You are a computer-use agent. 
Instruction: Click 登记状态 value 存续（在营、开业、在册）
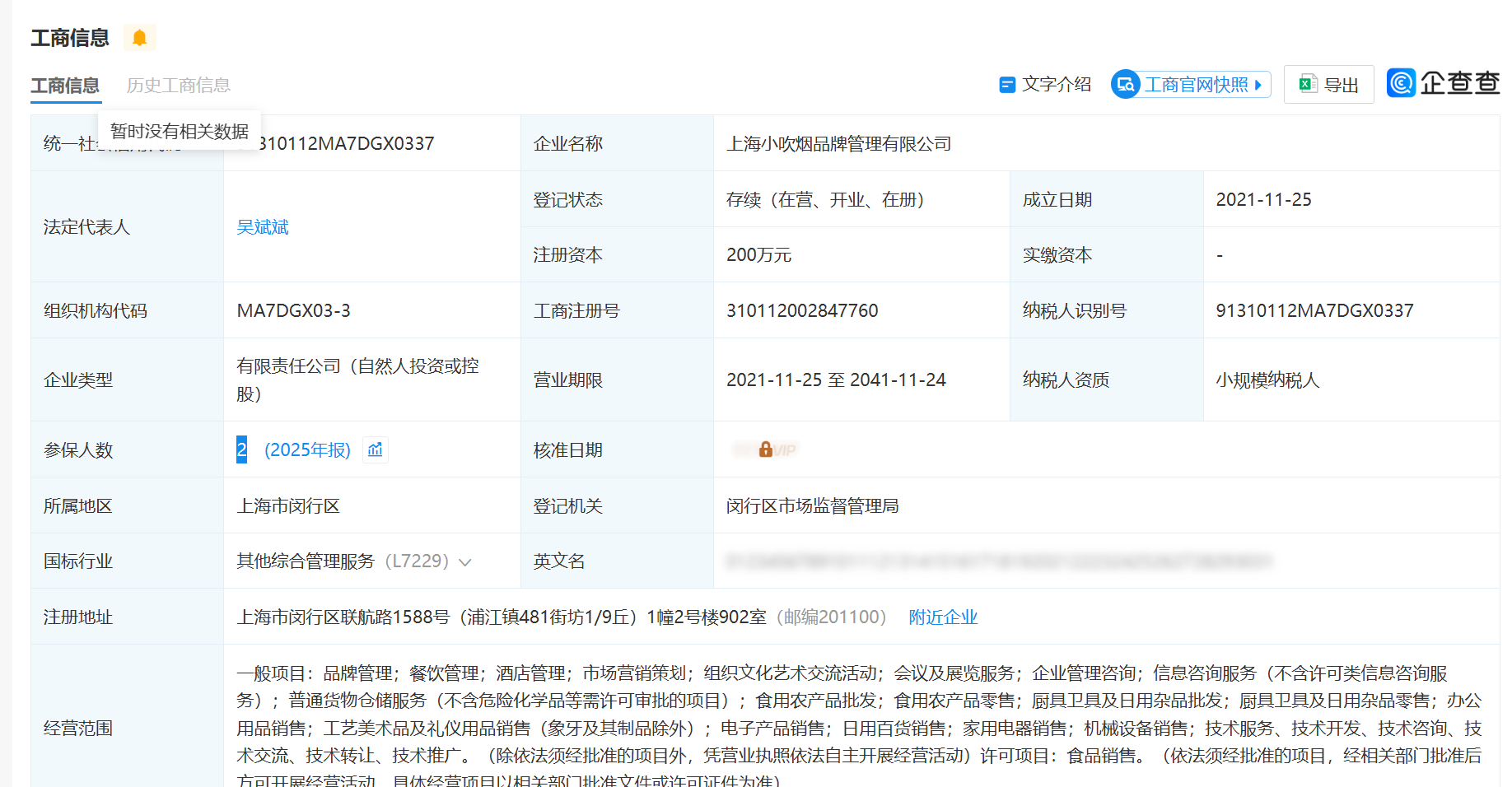[x=828, y=200]
